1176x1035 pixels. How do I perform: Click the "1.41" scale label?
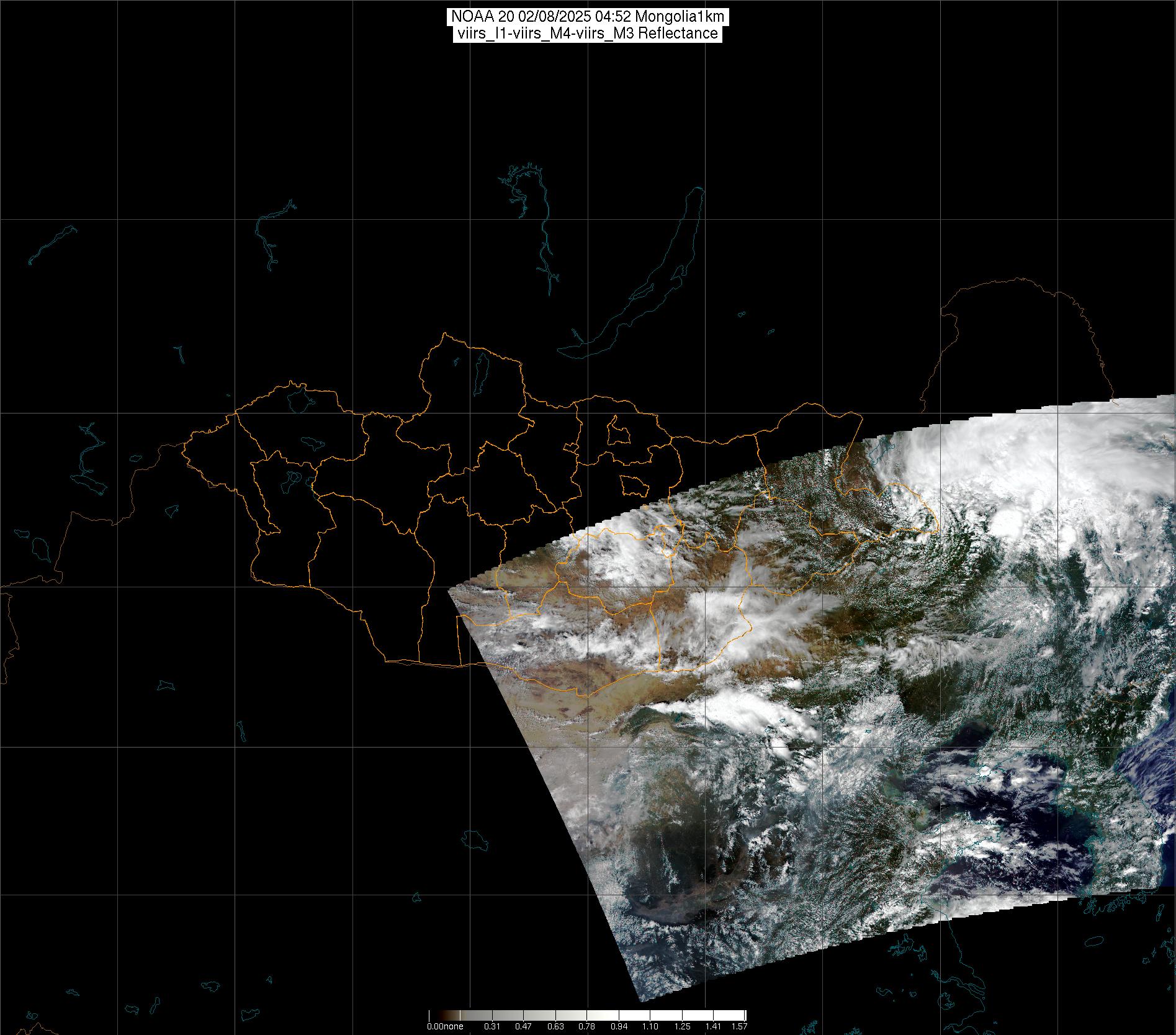pyautogui.click(x=714, y=1026)
